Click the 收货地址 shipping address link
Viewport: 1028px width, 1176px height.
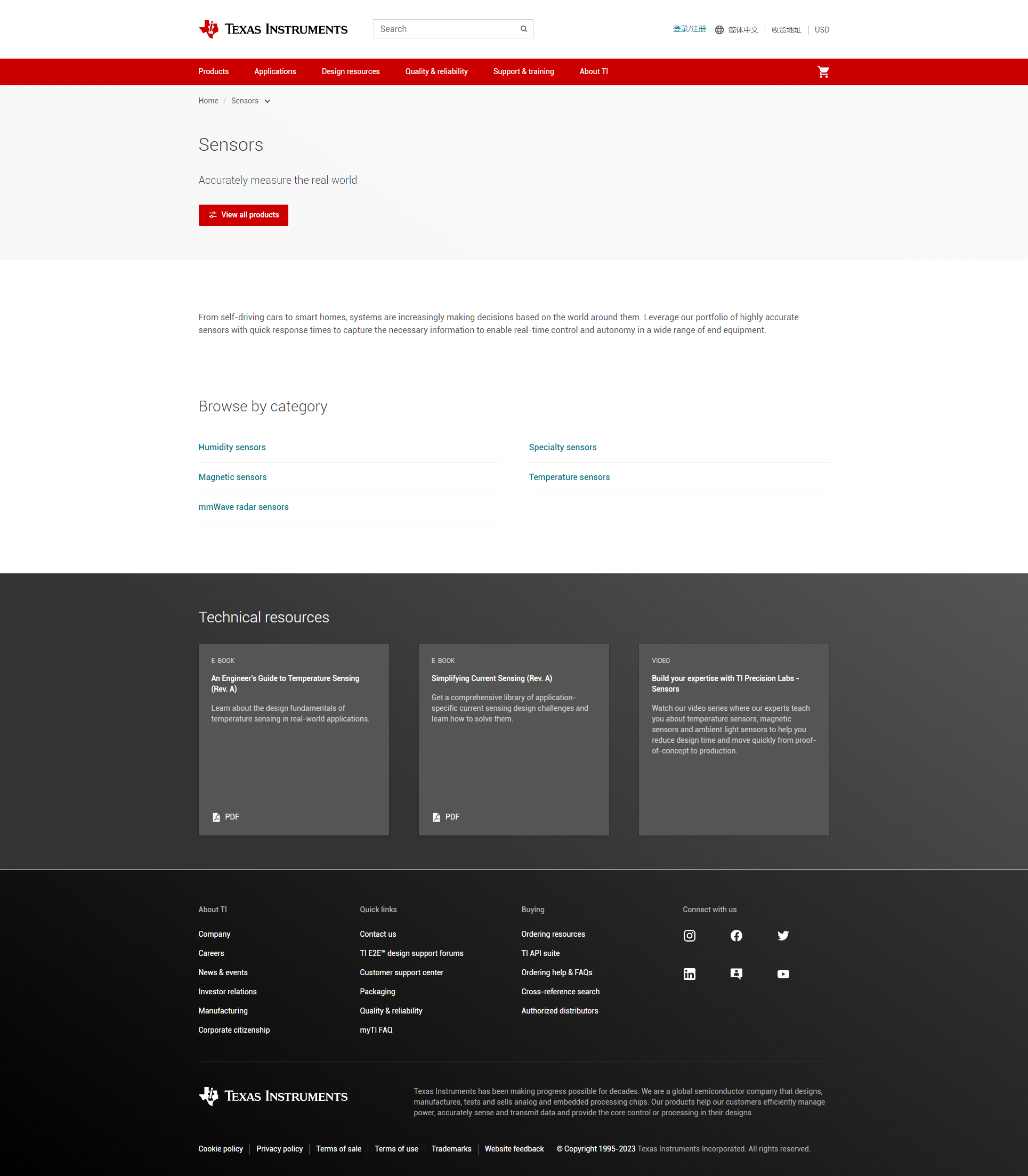pyautogui.click(x=786, y=30)
